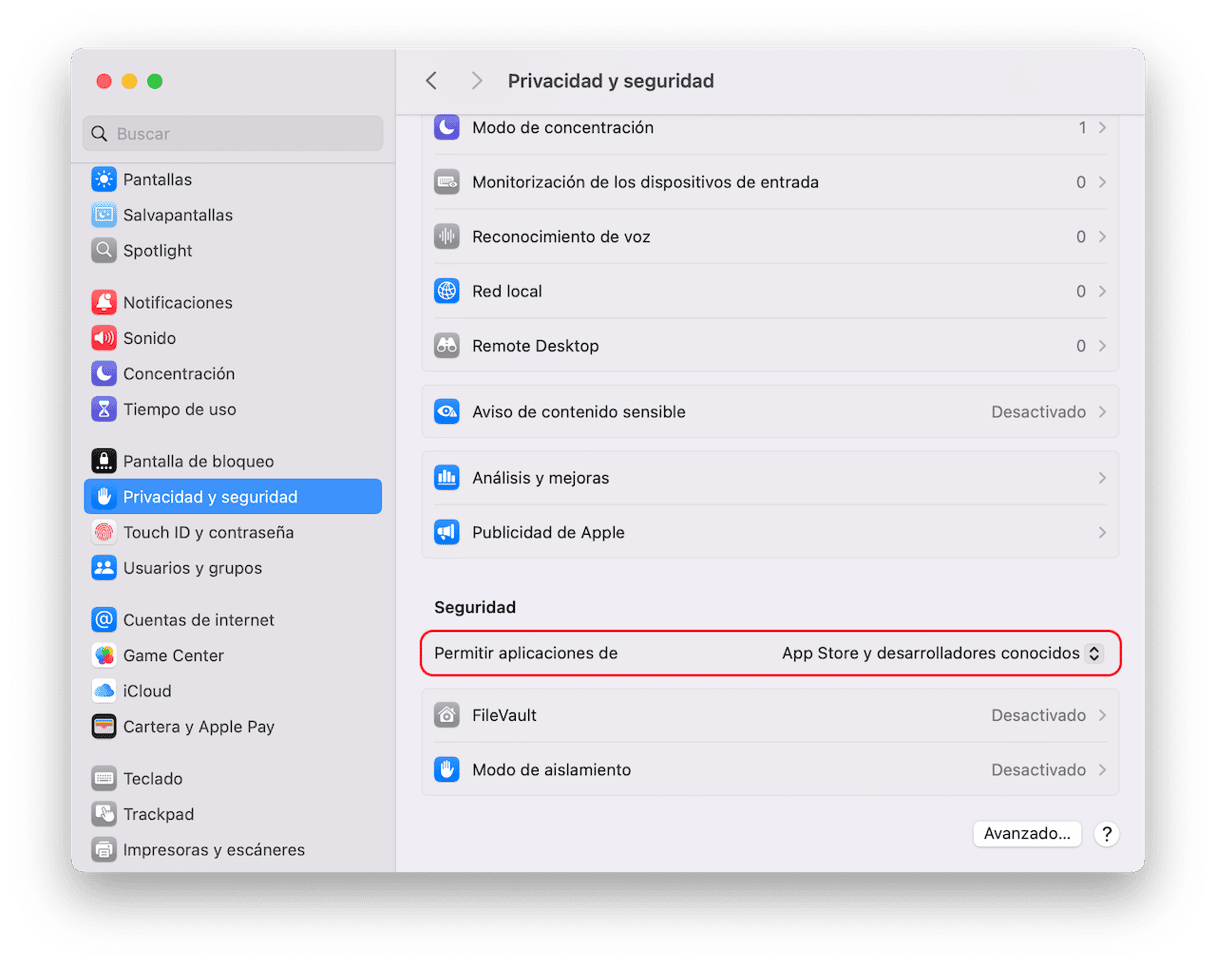
Task: Click the FileVault house icon
Action: tap(447, 716)
